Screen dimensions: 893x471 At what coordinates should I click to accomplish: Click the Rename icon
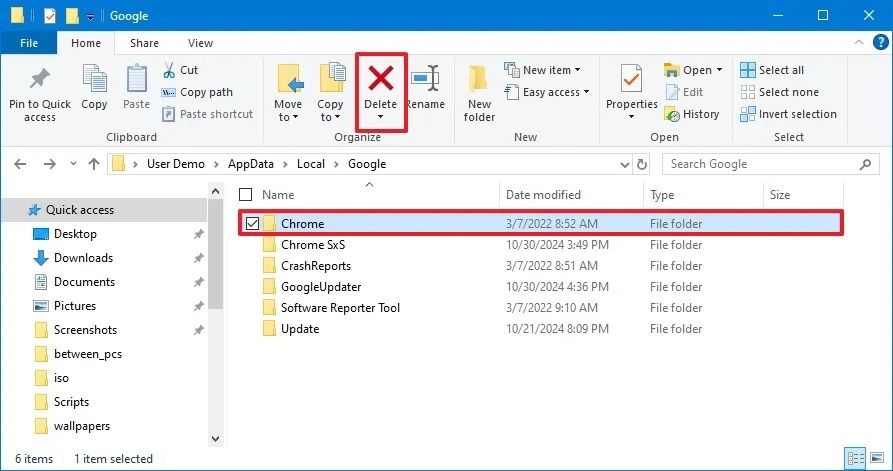coord(425,79)
